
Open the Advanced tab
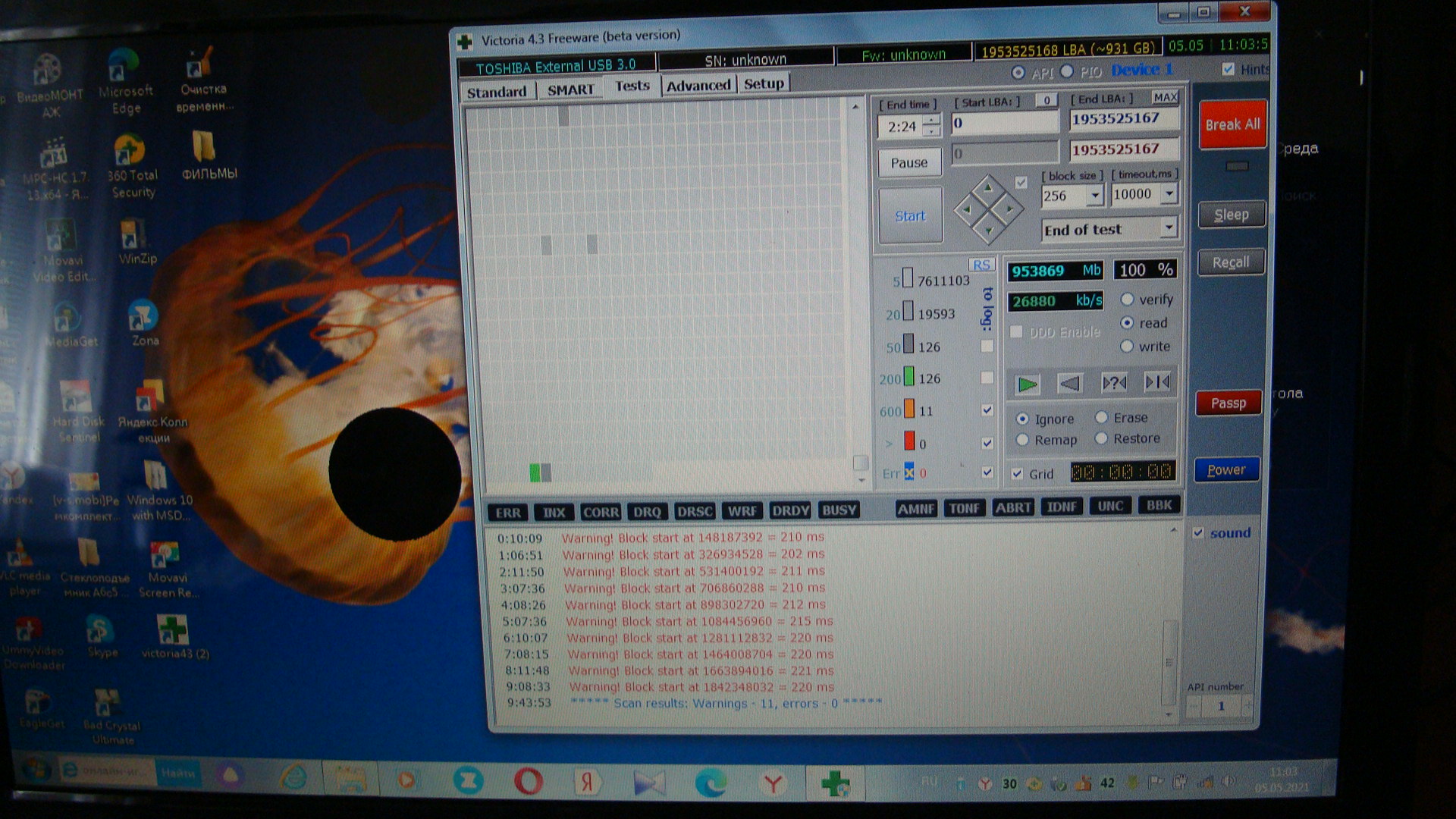pos(698,86)
